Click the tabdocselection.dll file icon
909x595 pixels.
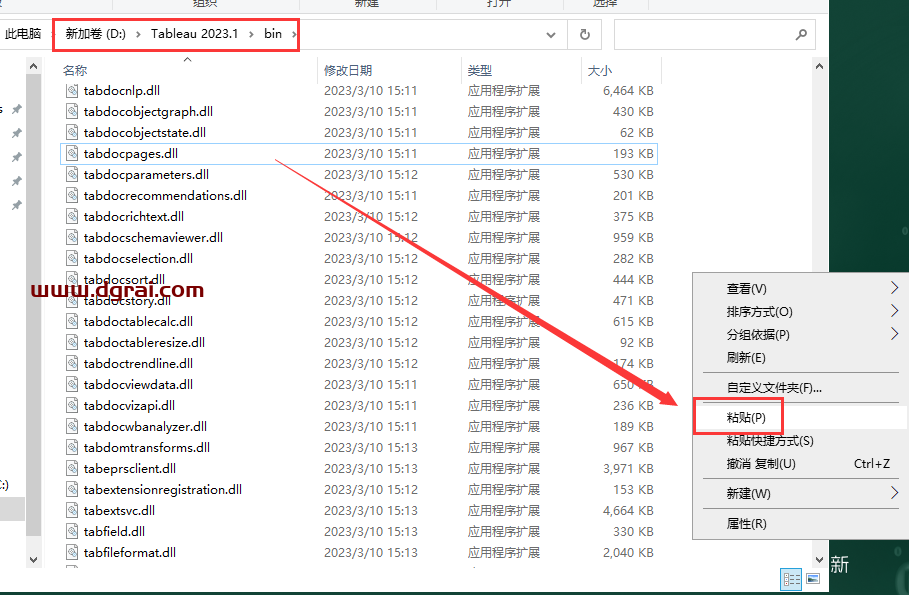(x=72, y=259)
